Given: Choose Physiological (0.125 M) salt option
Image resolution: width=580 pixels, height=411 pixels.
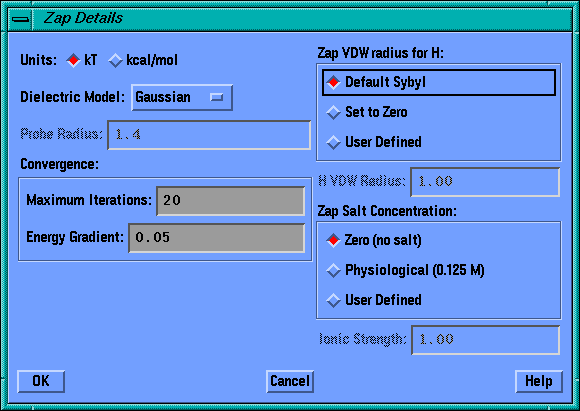Looking at the screenshot, I should pos(405,270).
